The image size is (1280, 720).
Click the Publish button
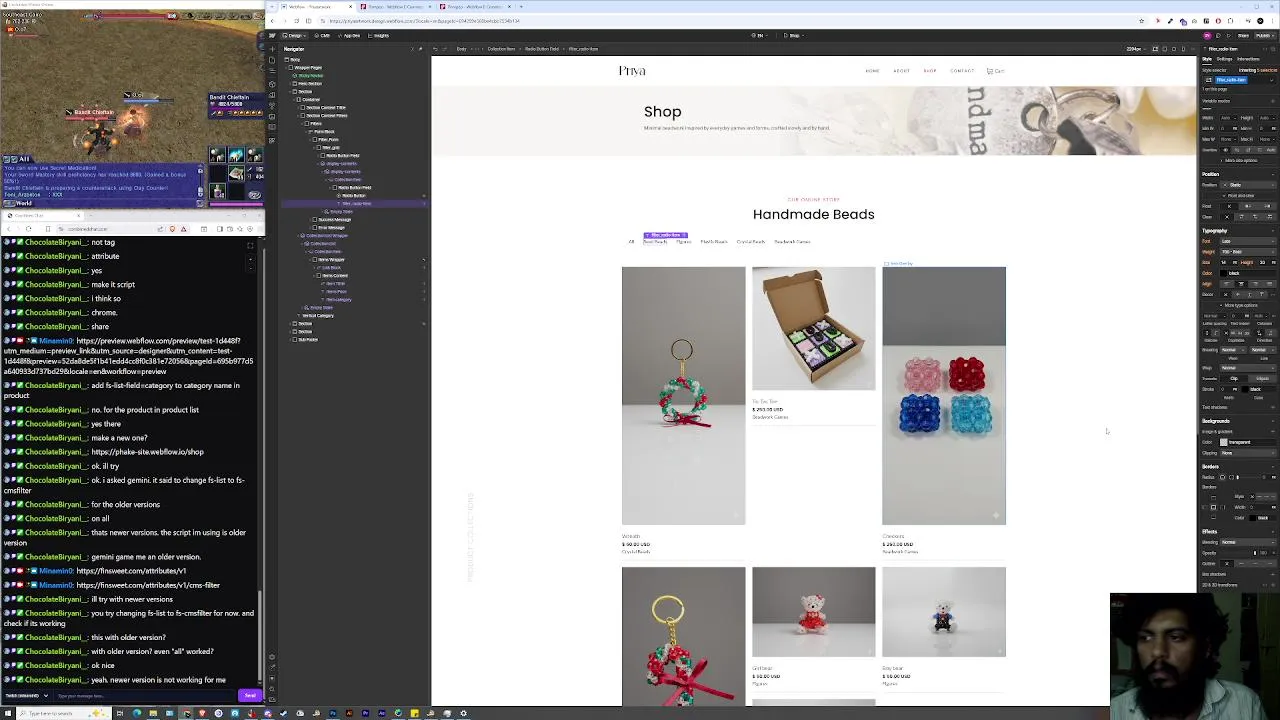pos(1265,35)
